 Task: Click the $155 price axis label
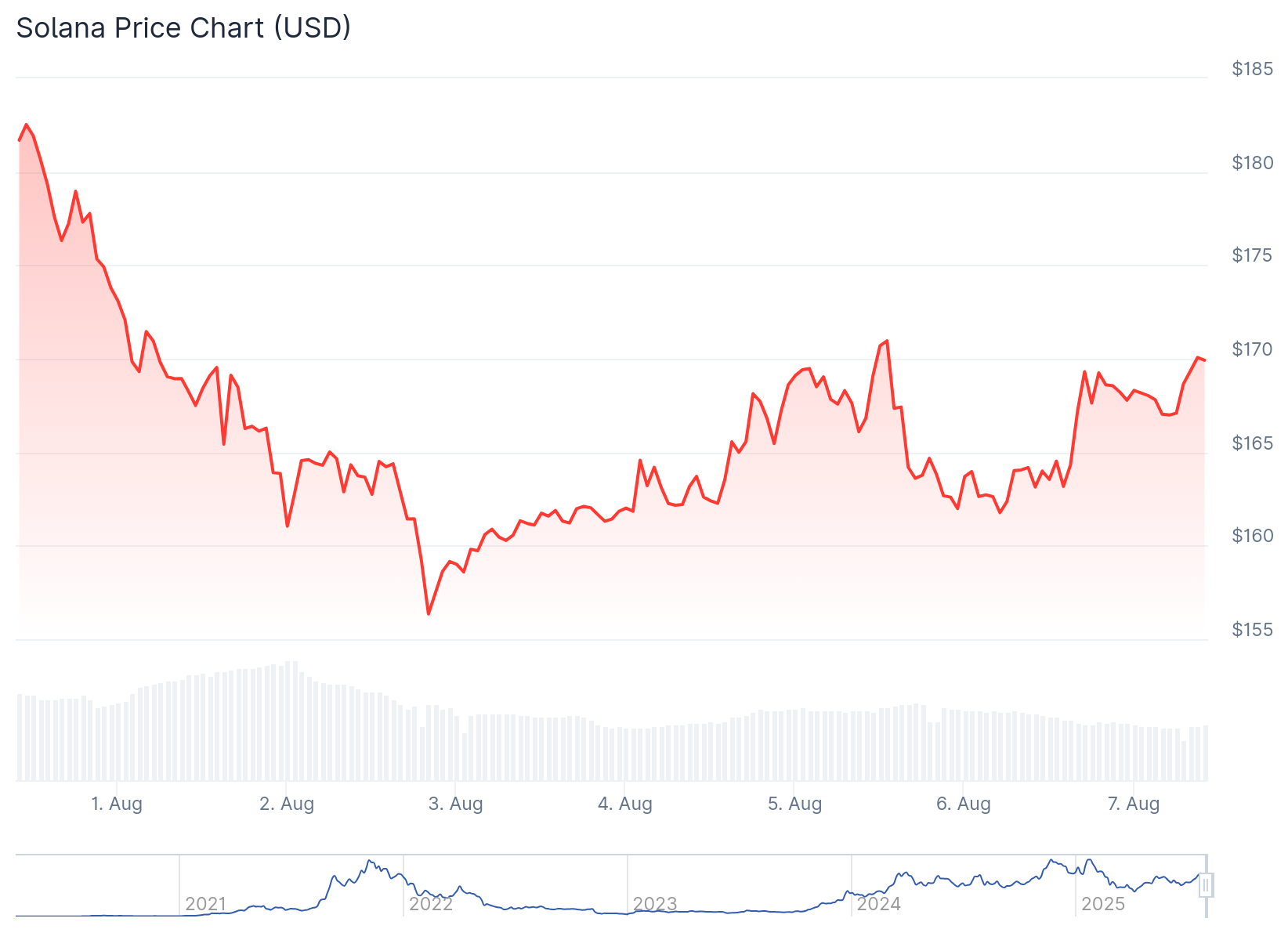[1253, 630]
